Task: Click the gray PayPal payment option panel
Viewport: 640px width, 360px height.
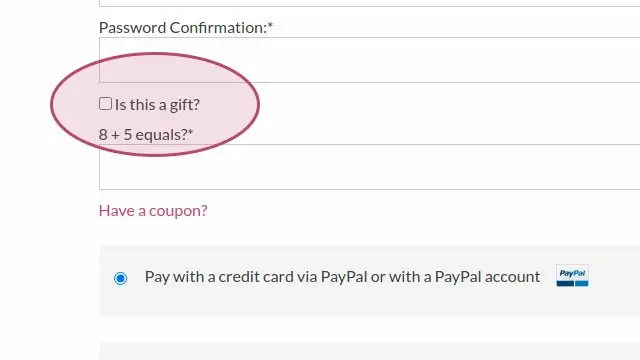Action: tap(369, 281)
